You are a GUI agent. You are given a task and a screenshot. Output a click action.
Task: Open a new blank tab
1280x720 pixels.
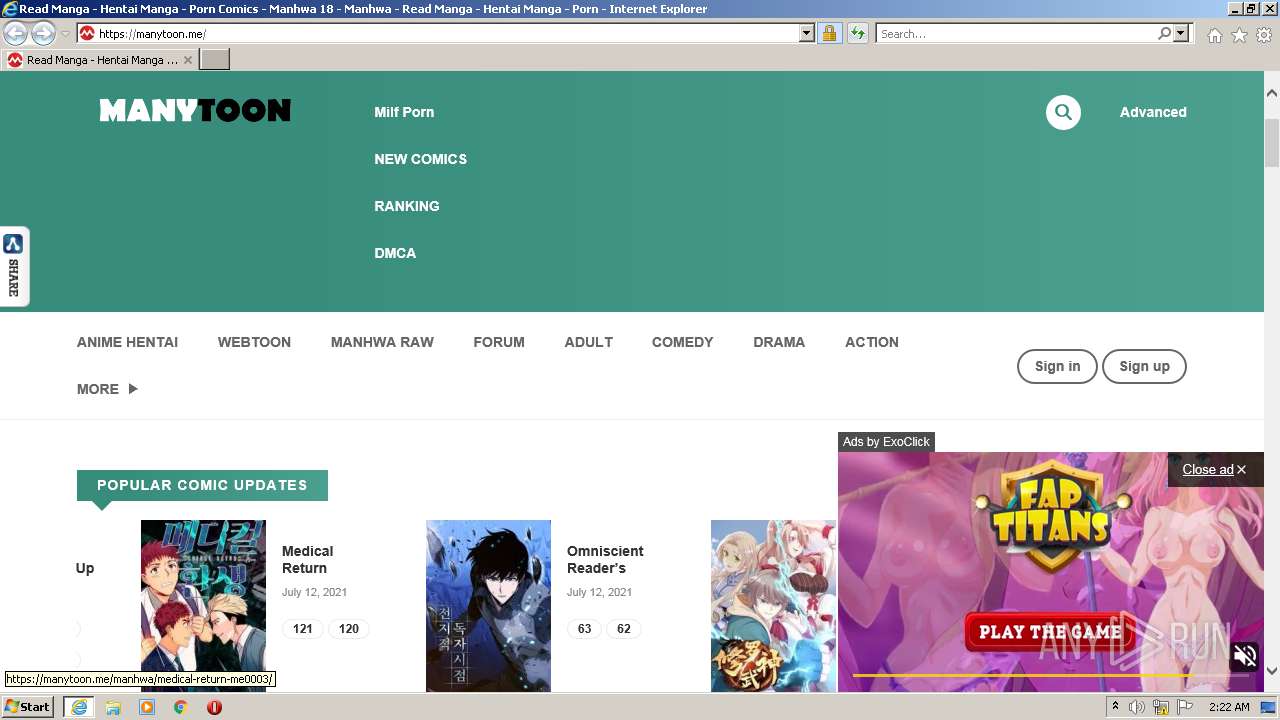click(215, 60)
